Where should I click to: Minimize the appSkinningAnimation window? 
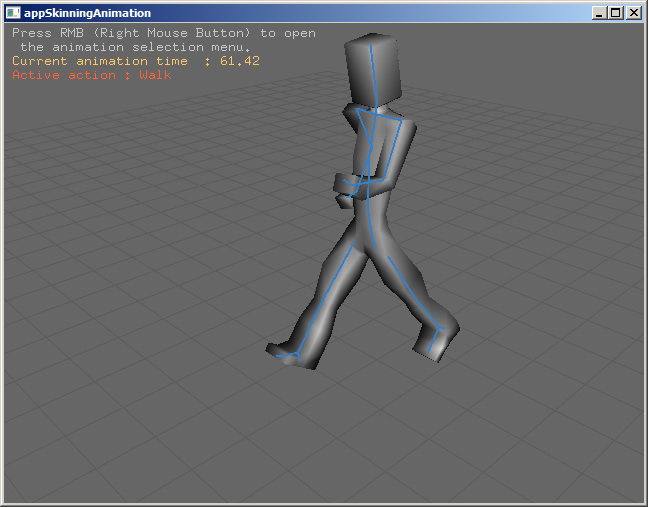click(x=599, y=13)
